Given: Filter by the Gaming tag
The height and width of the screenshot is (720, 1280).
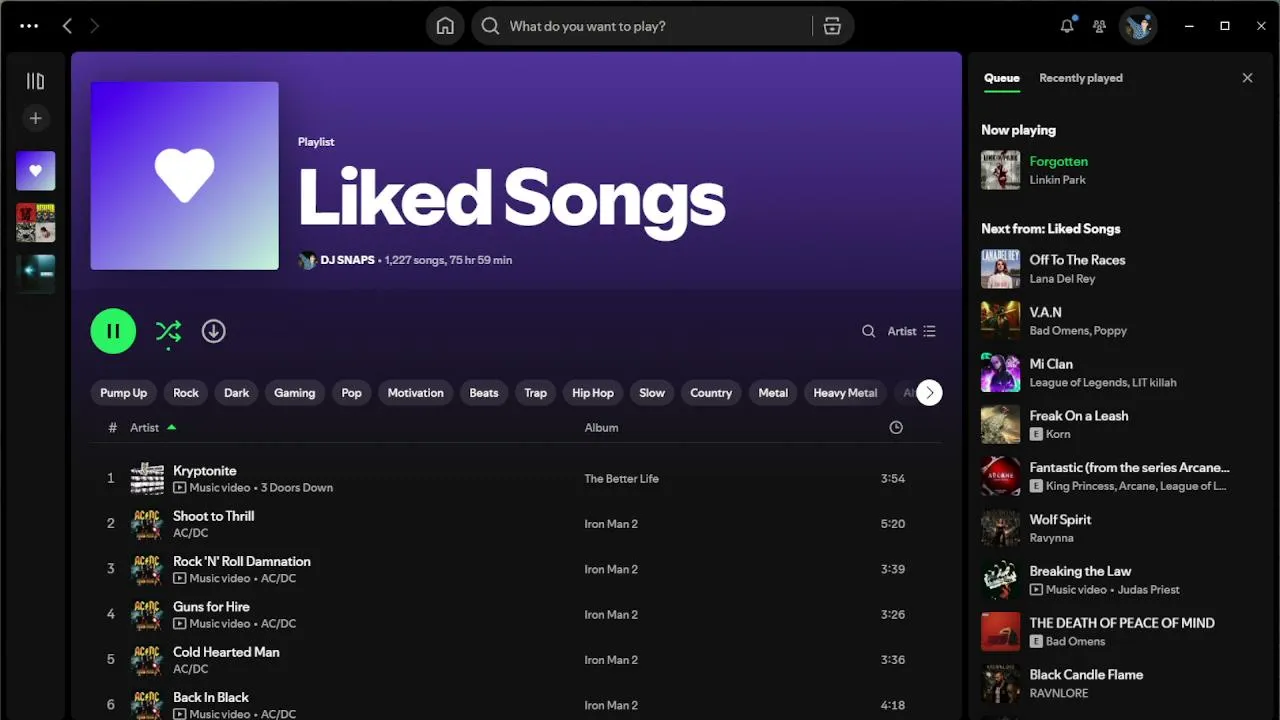Looking at the screenshot, I should (x=295, y=393).
